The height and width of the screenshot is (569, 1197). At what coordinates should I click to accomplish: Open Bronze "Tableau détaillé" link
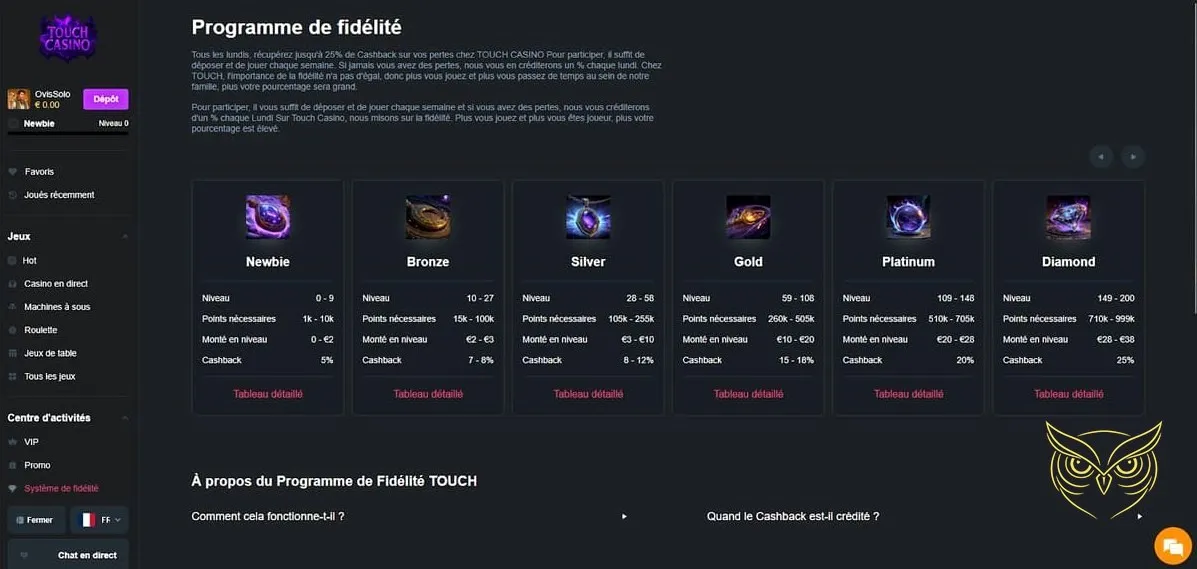[428, 394]
